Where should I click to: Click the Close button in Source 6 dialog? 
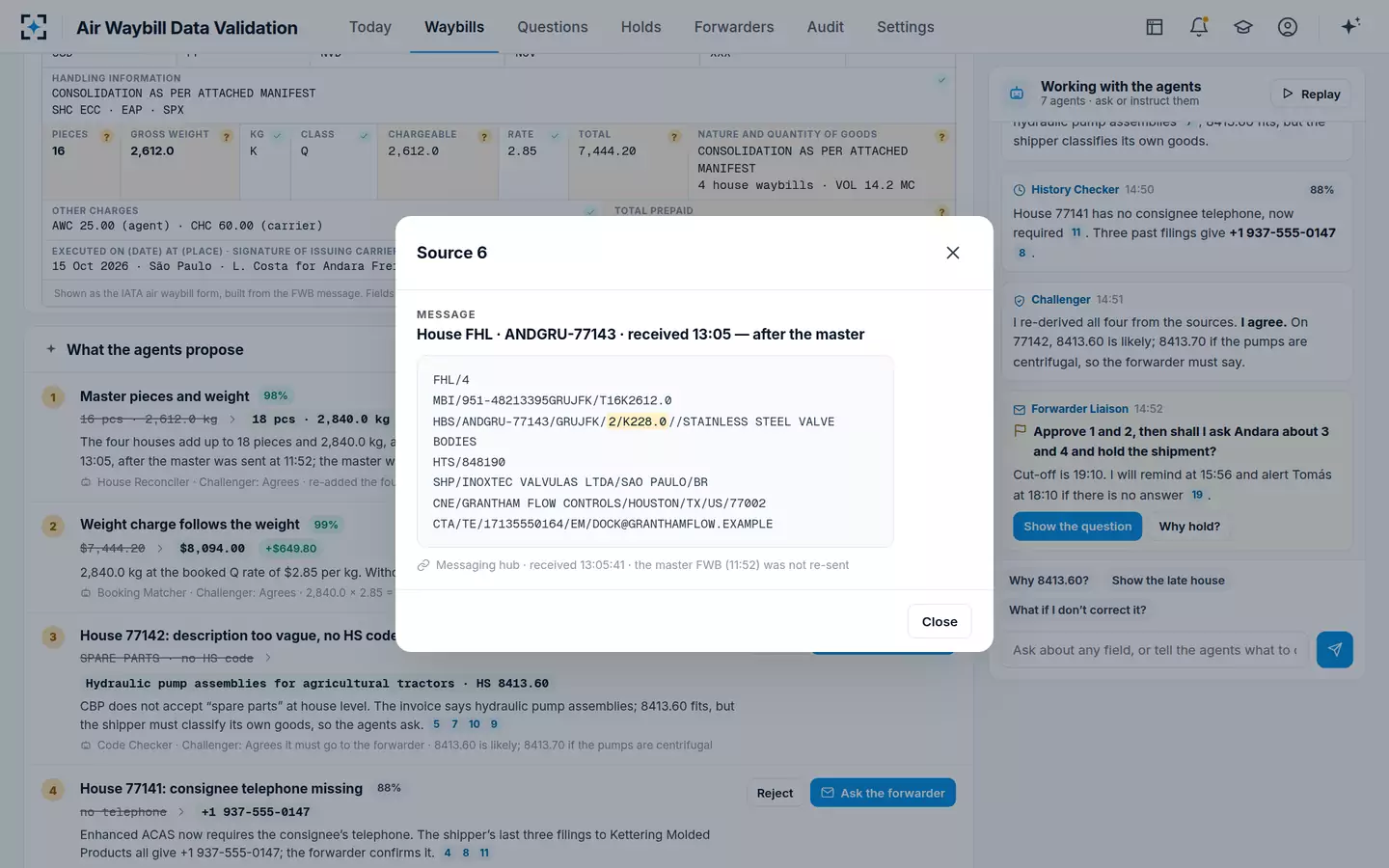click(x=940, y=622)
